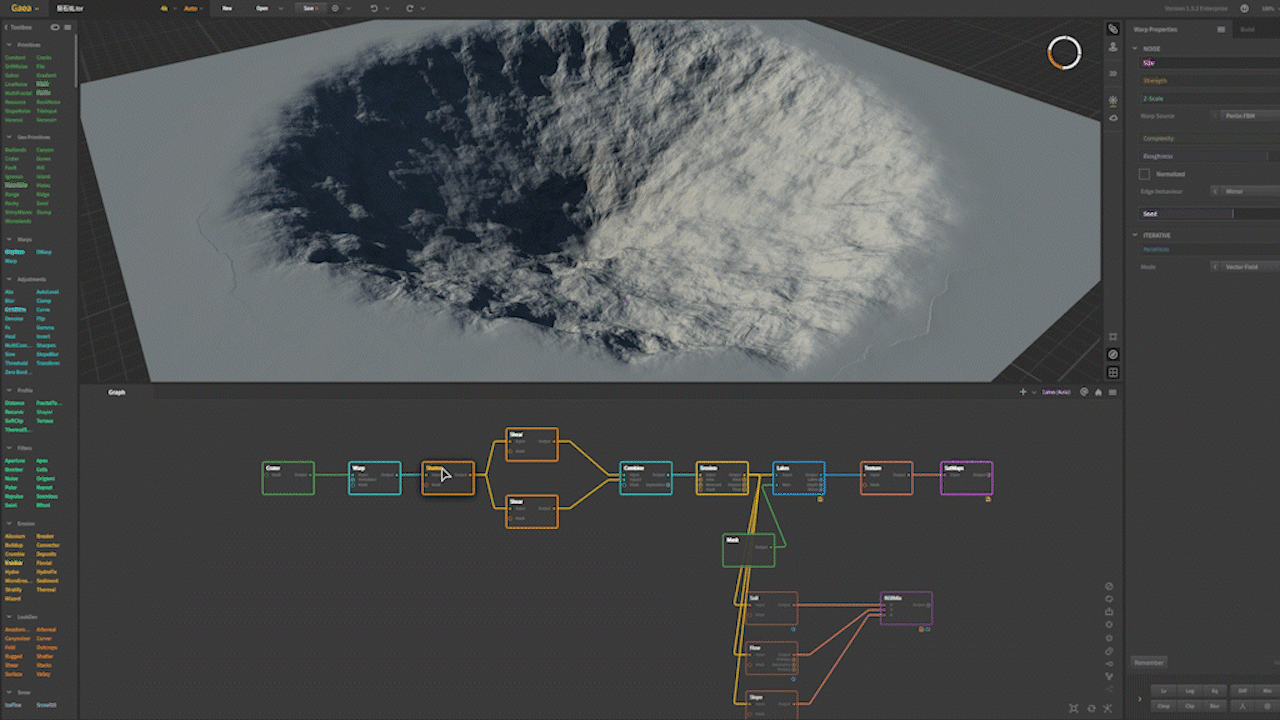Screen dimensions: 1280x720
Task: Click the crossed-arrows icon at the graph bottom right
Action: coord(1108,708)
